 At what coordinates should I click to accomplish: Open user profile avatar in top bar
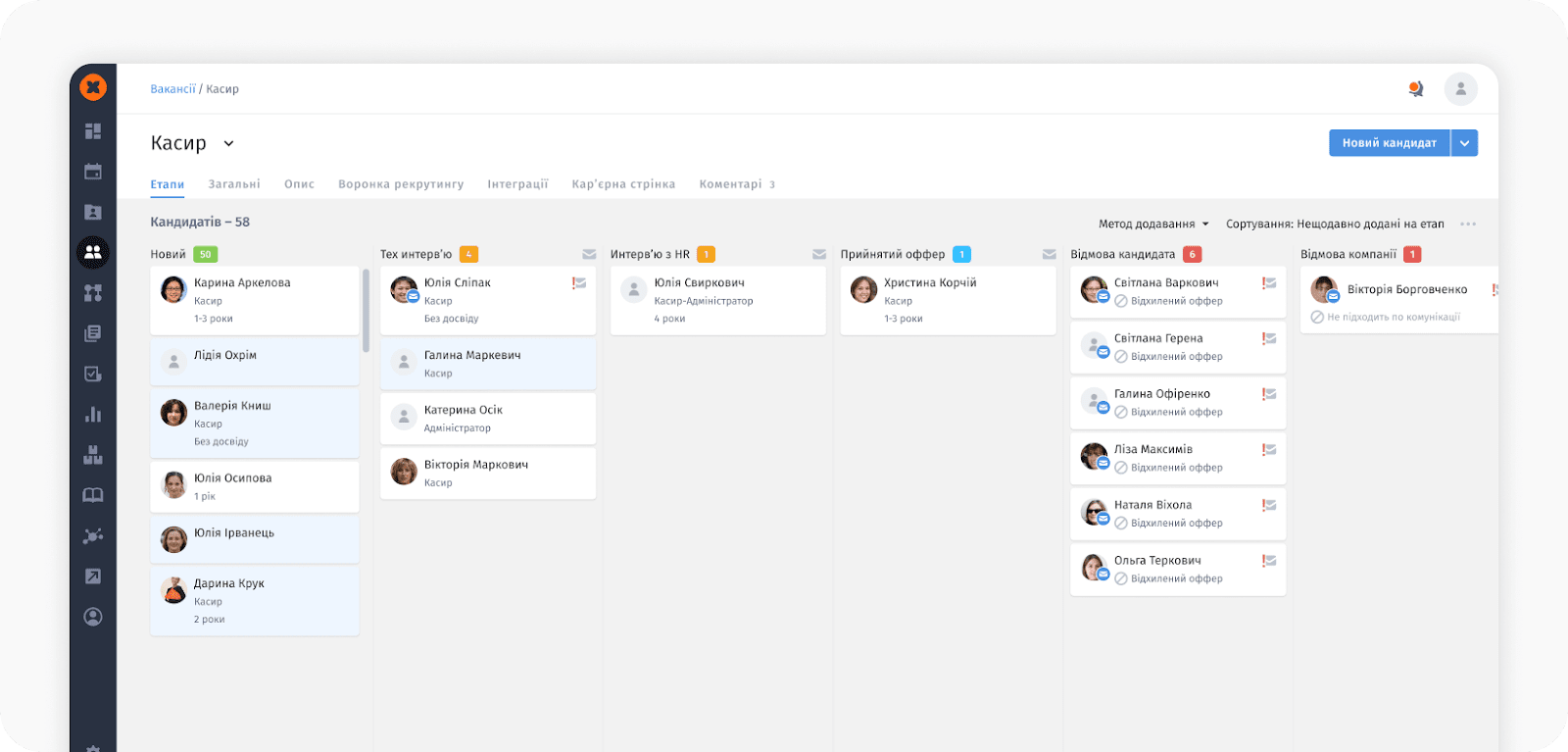coord(1460,89)
